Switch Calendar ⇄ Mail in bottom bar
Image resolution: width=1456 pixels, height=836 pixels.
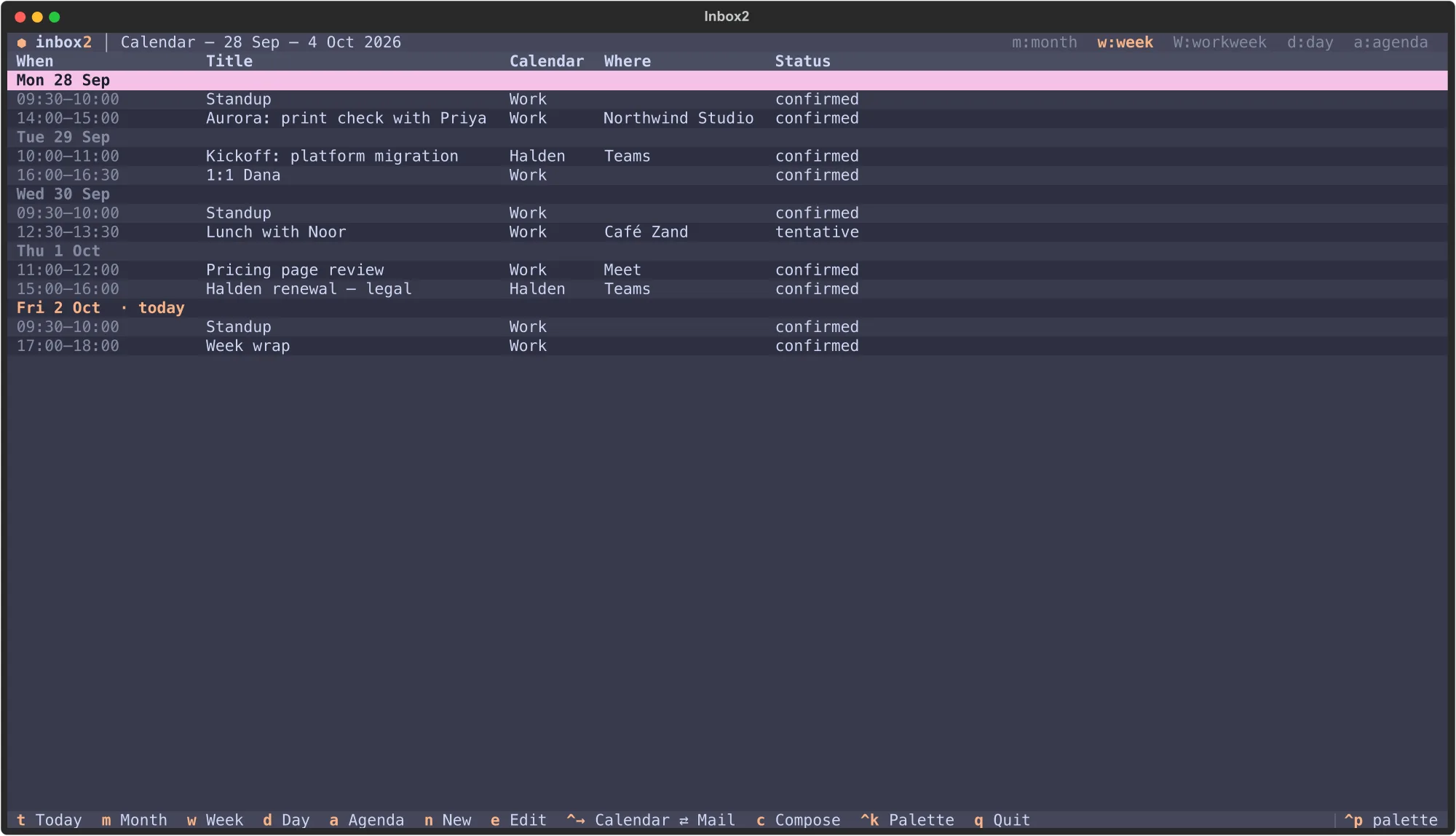click(651, 820)
